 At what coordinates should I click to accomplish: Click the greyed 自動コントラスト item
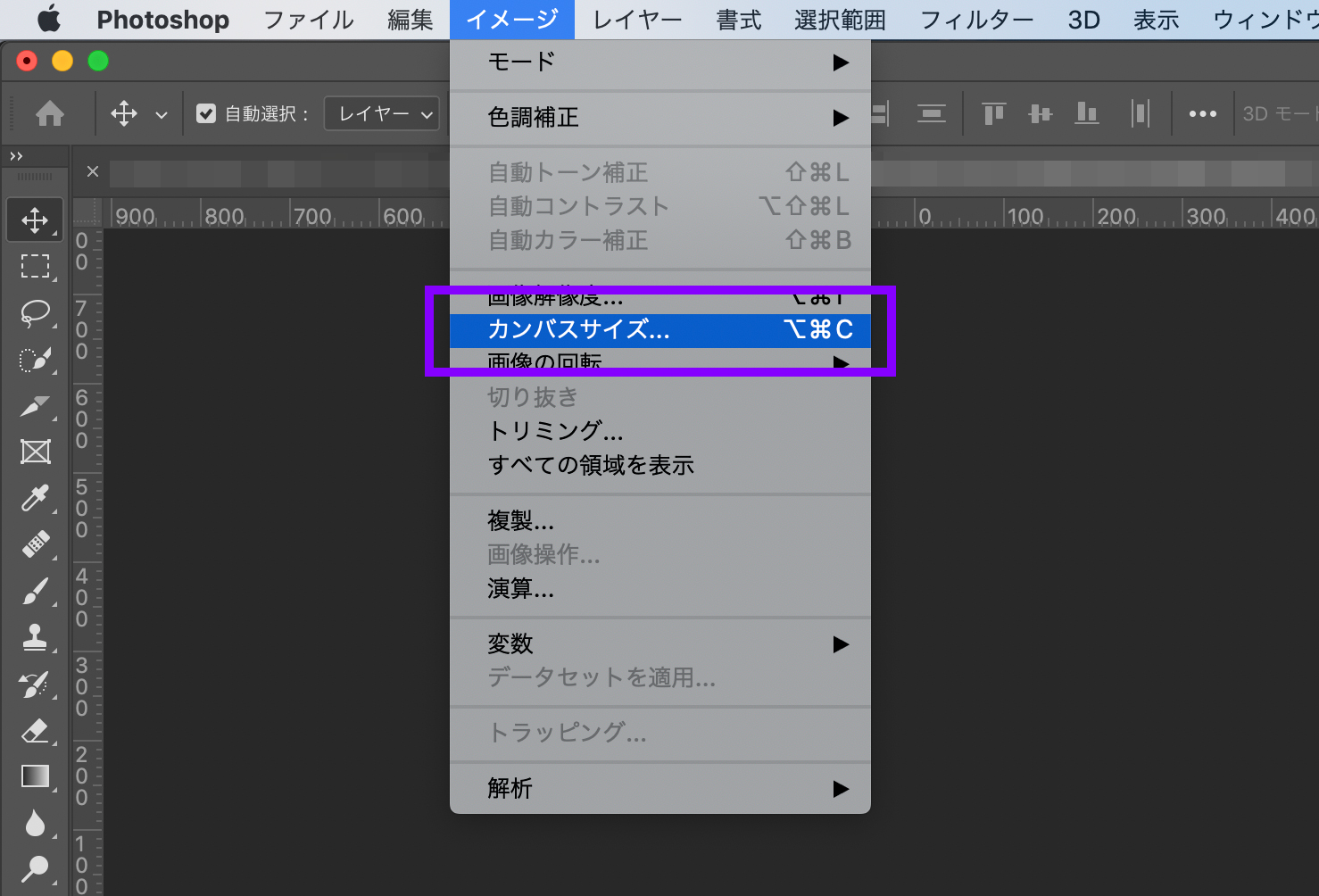[x=660, y=206]
